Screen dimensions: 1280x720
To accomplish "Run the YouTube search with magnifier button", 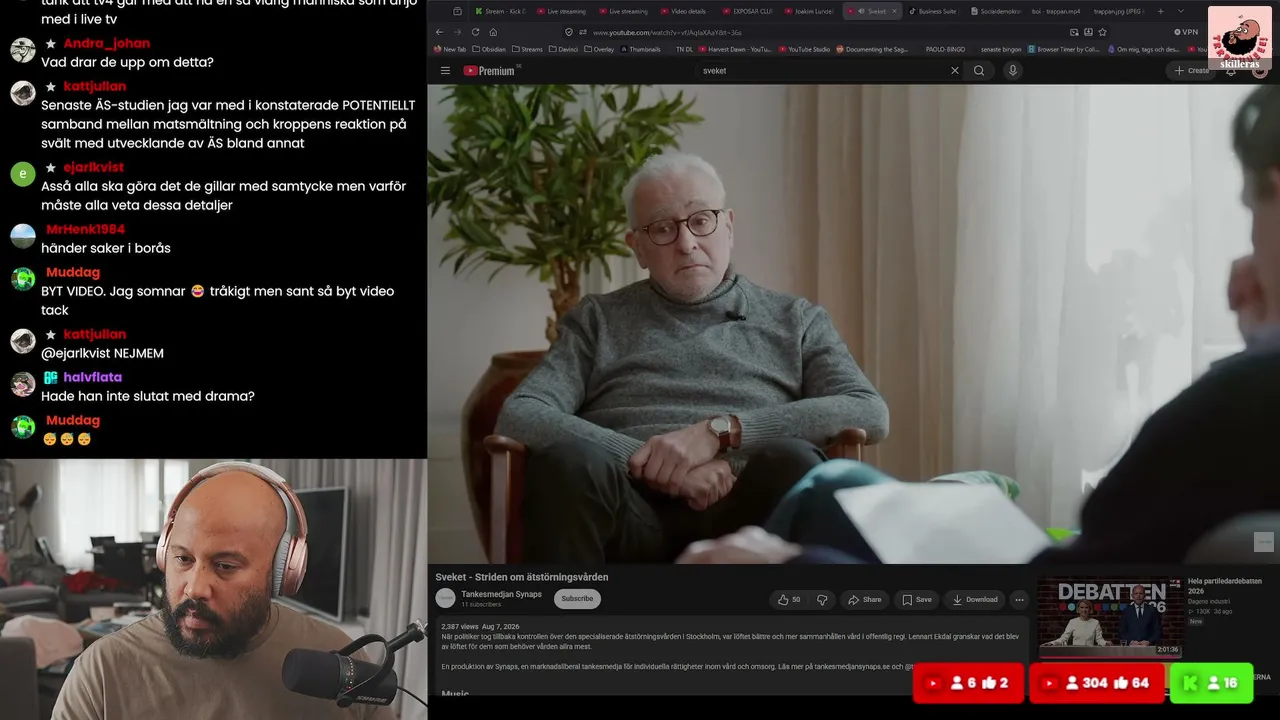I will [979, 71].
